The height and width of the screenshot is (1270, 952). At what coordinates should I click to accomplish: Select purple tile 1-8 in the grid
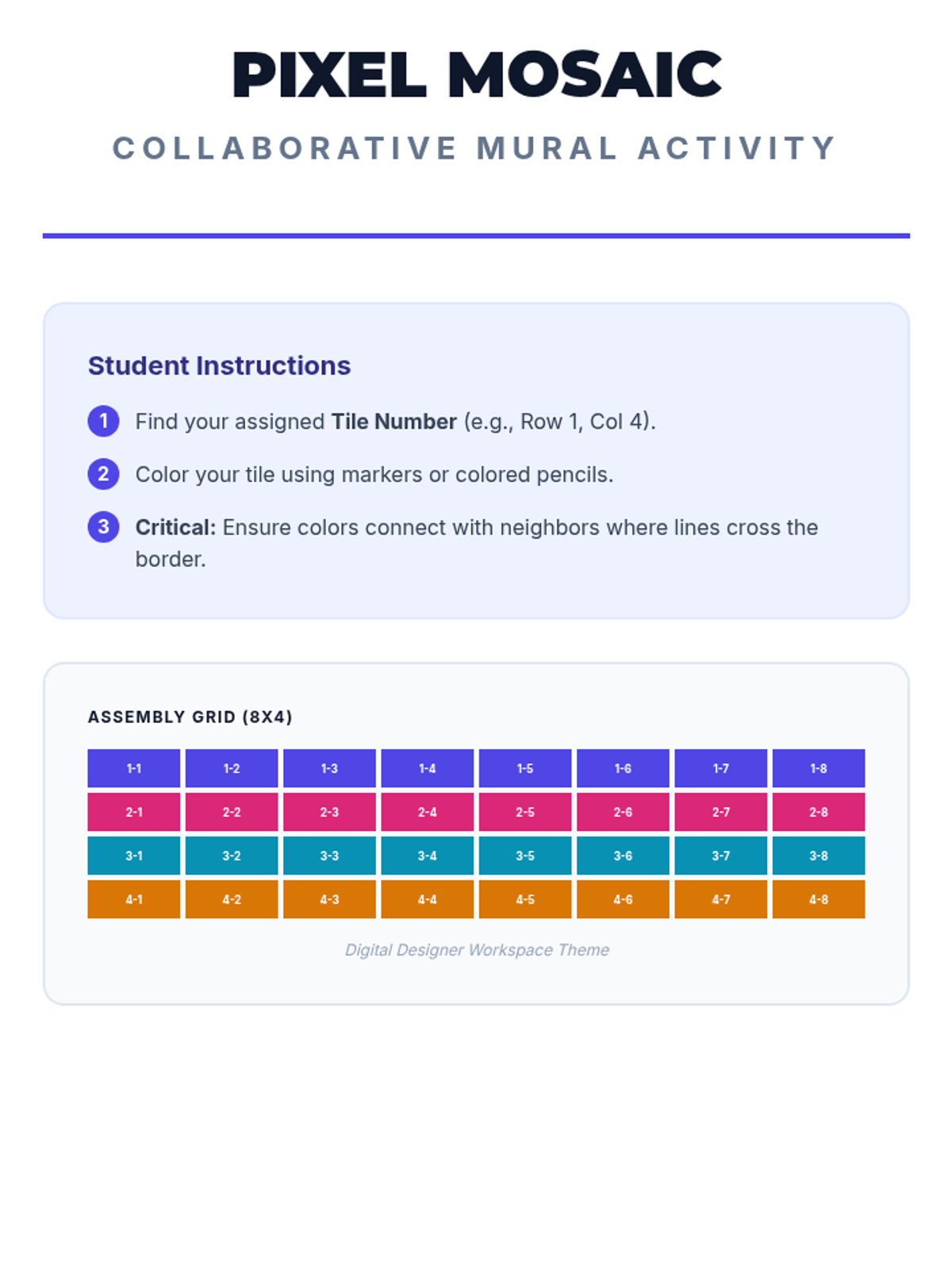[818, 768]
